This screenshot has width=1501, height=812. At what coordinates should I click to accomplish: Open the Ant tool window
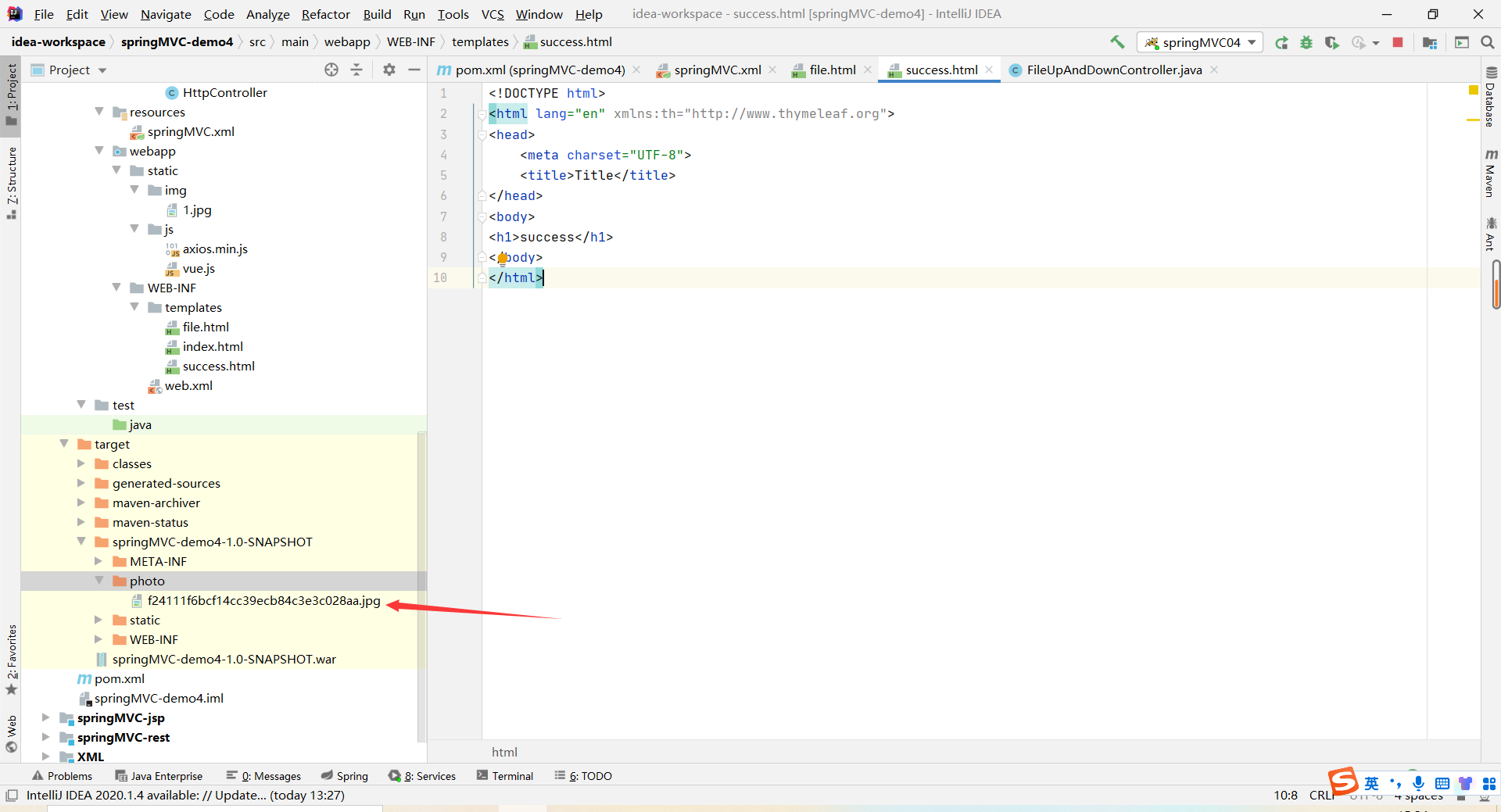point(1490,234)
